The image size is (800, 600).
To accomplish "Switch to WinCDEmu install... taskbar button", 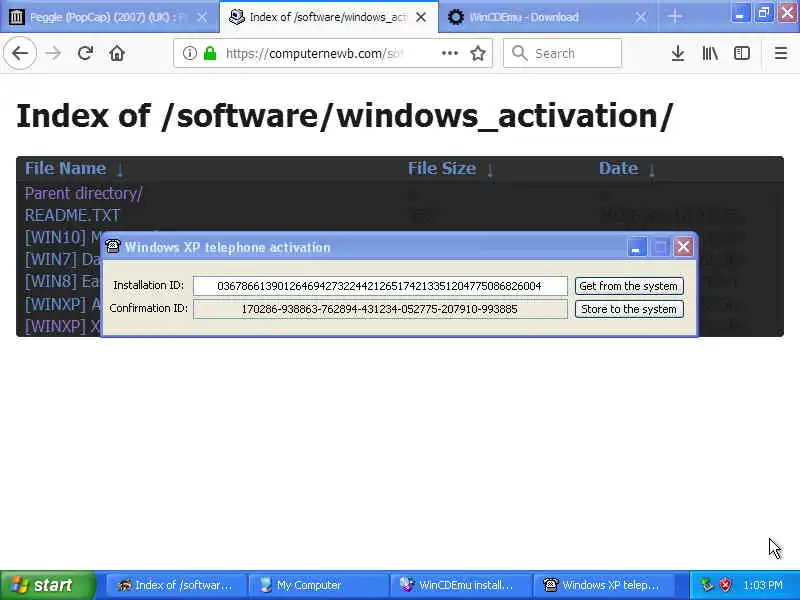I will (x=461, y=585).
